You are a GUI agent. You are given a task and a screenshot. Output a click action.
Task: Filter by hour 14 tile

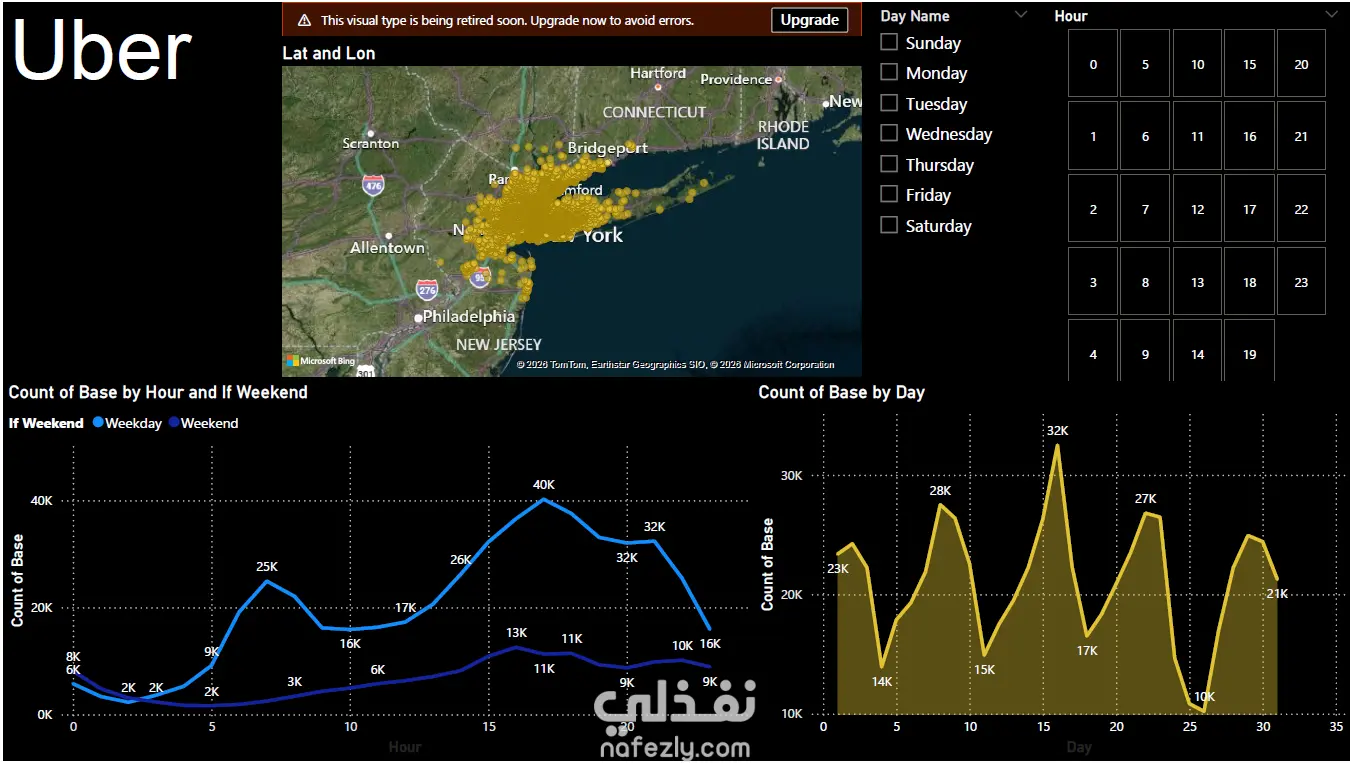click(x=1197, y=351)
